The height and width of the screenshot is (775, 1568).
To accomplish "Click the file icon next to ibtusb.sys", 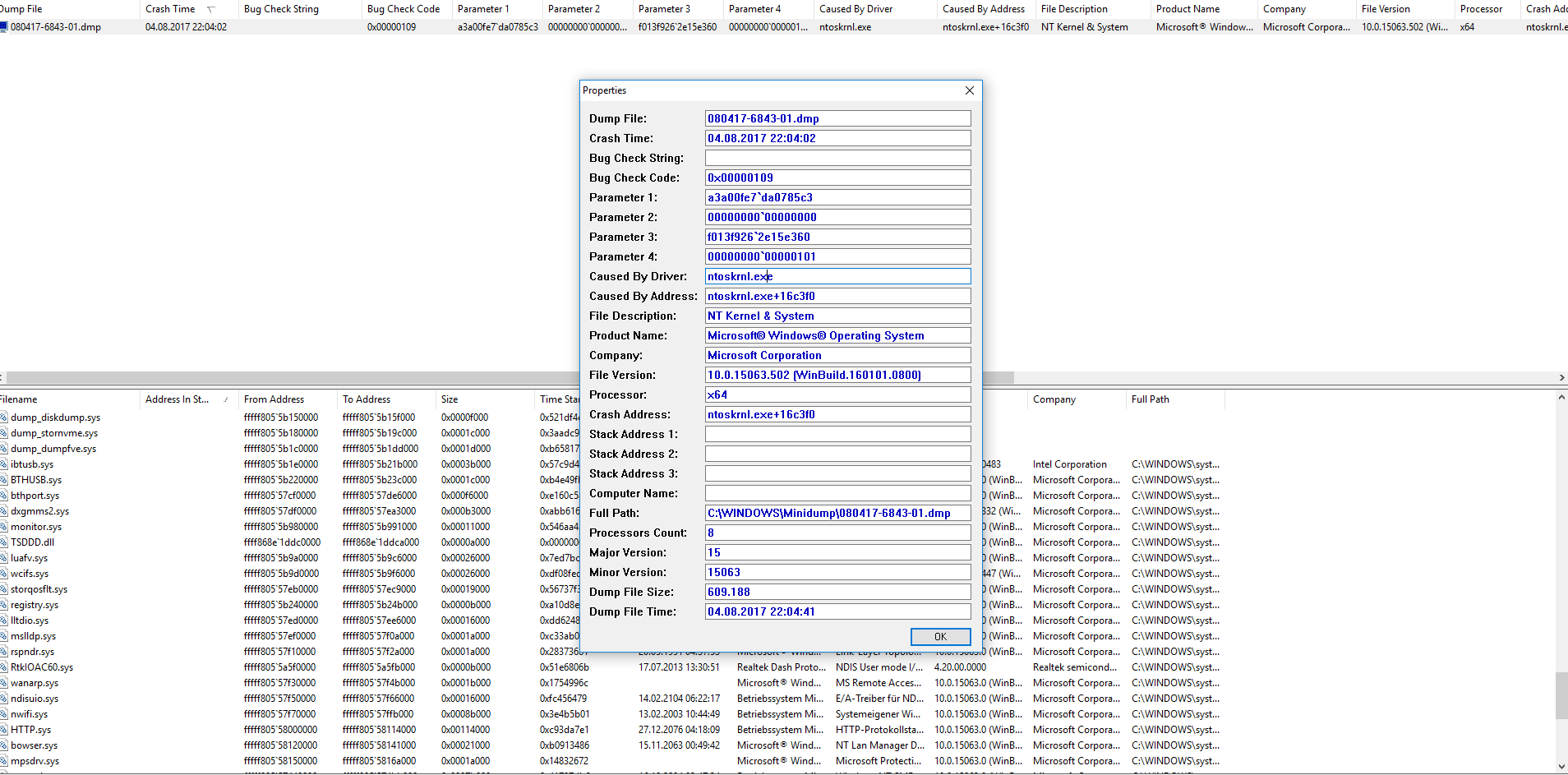I will tap(3, 464).
